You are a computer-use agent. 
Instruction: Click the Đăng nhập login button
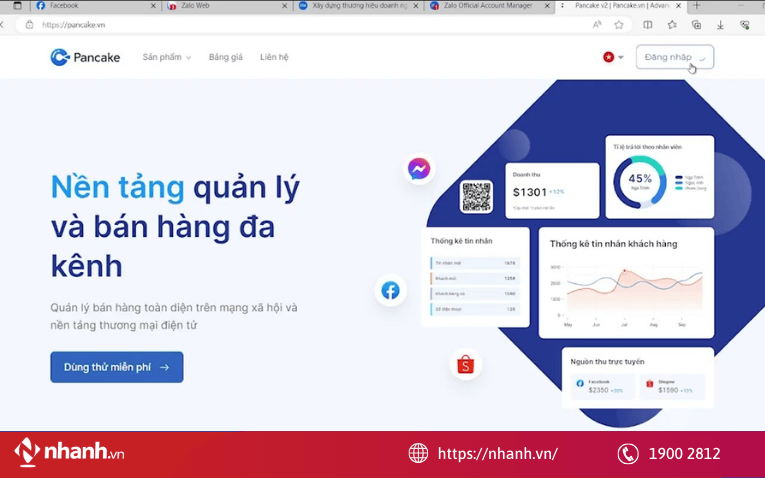pyautogui.click(x=675, y=57)
